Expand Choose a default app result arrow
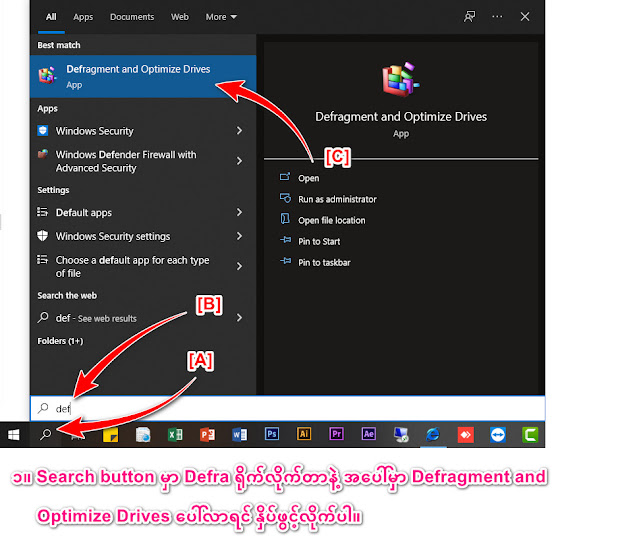The height and width of the screenshot is (558, 639). coord(239,266)
